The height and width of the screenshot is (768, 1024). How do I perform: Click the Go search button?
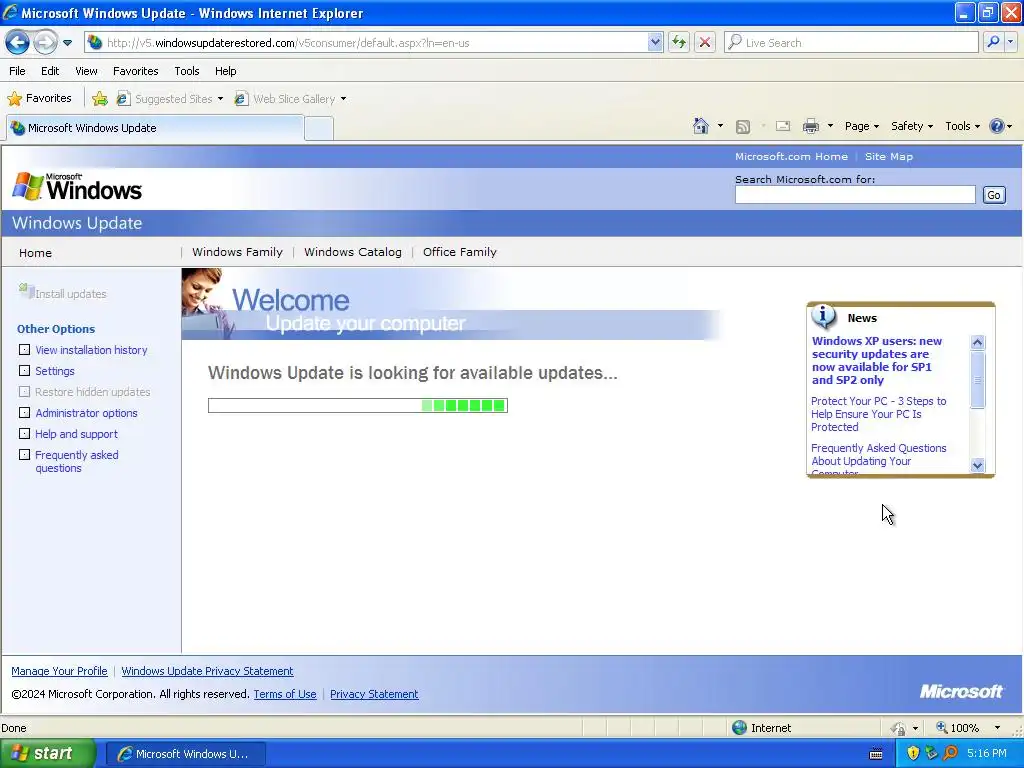[x=994, y=195]
